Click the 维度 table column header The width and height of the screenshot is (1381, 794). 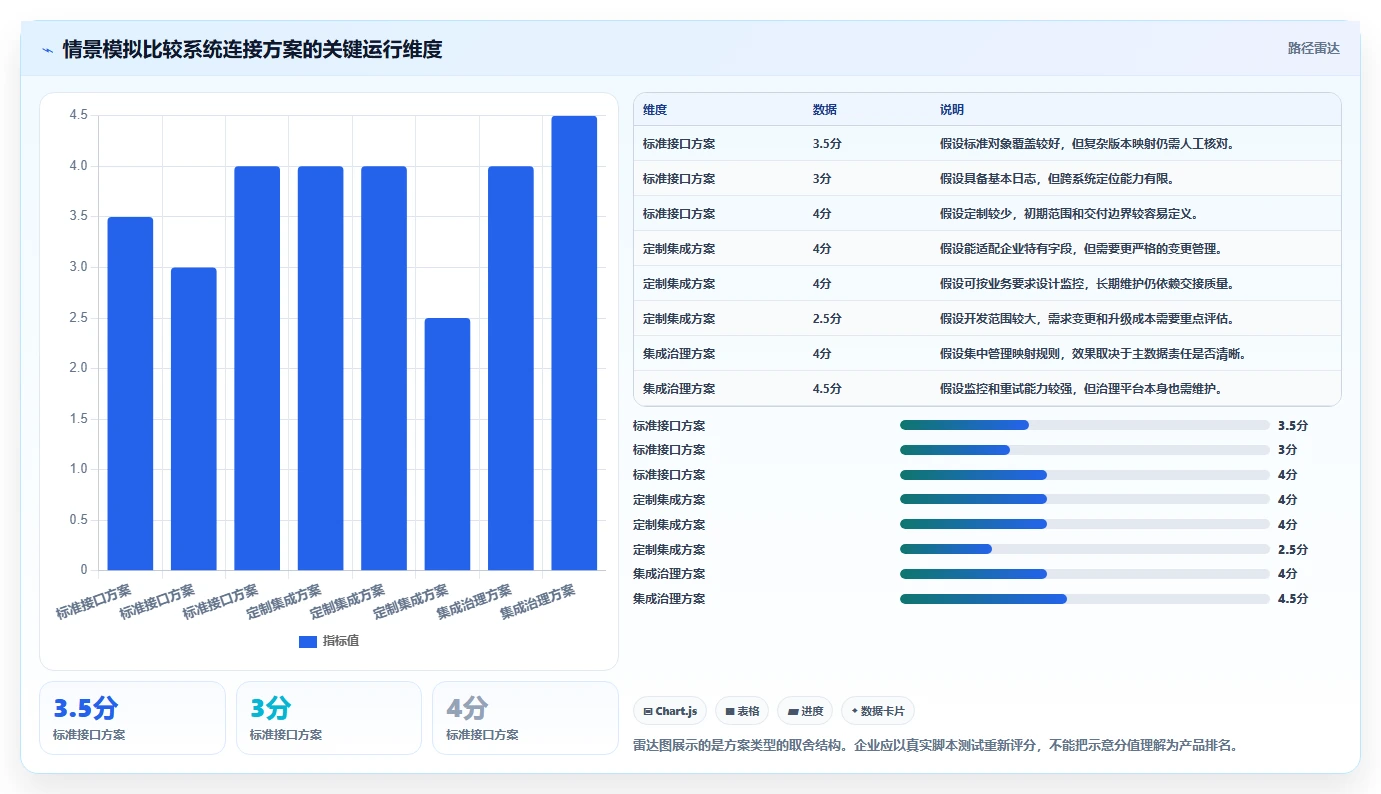655,109
